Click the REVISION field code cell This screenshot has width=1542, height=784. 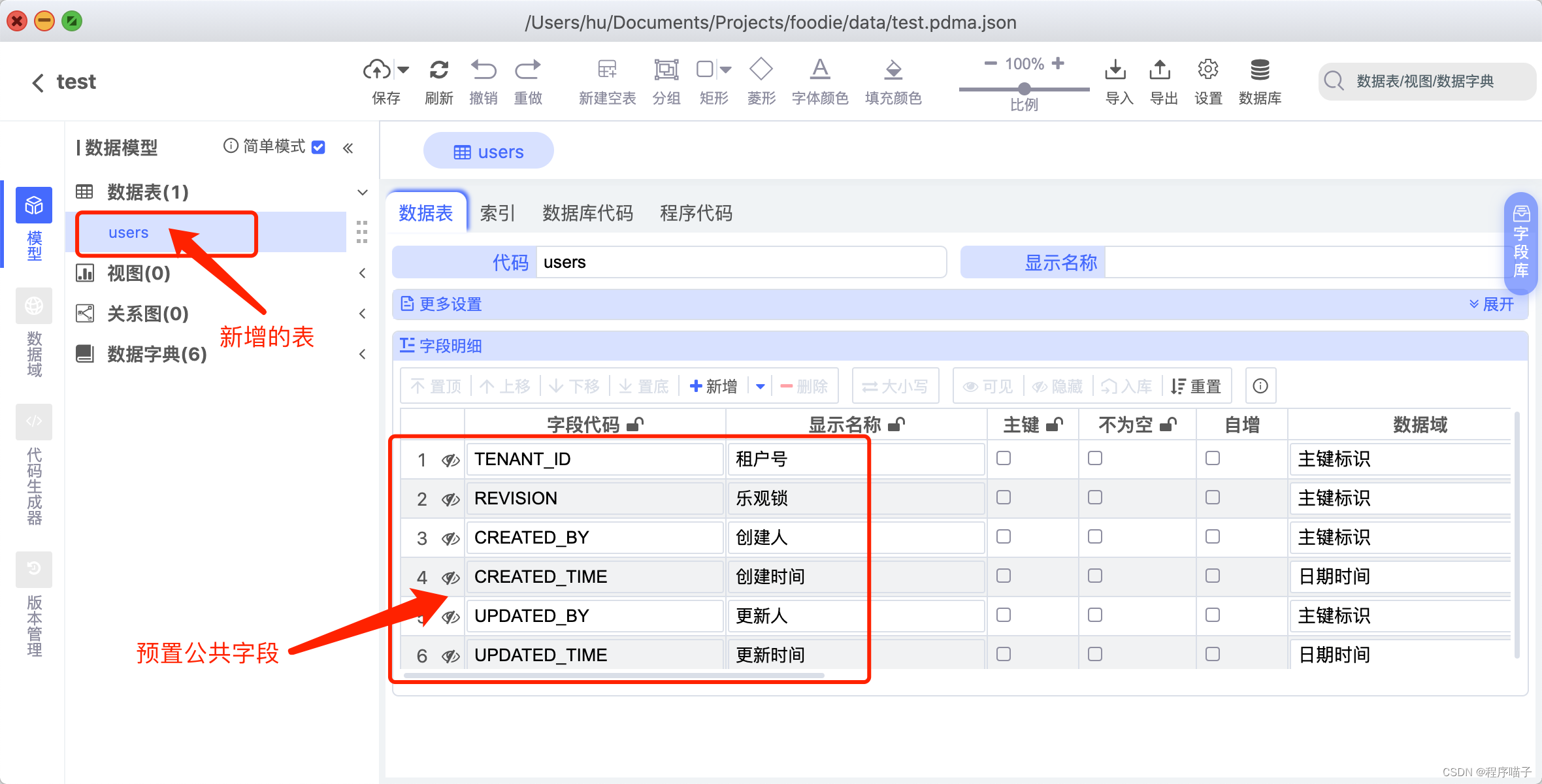tap(595, 498)
